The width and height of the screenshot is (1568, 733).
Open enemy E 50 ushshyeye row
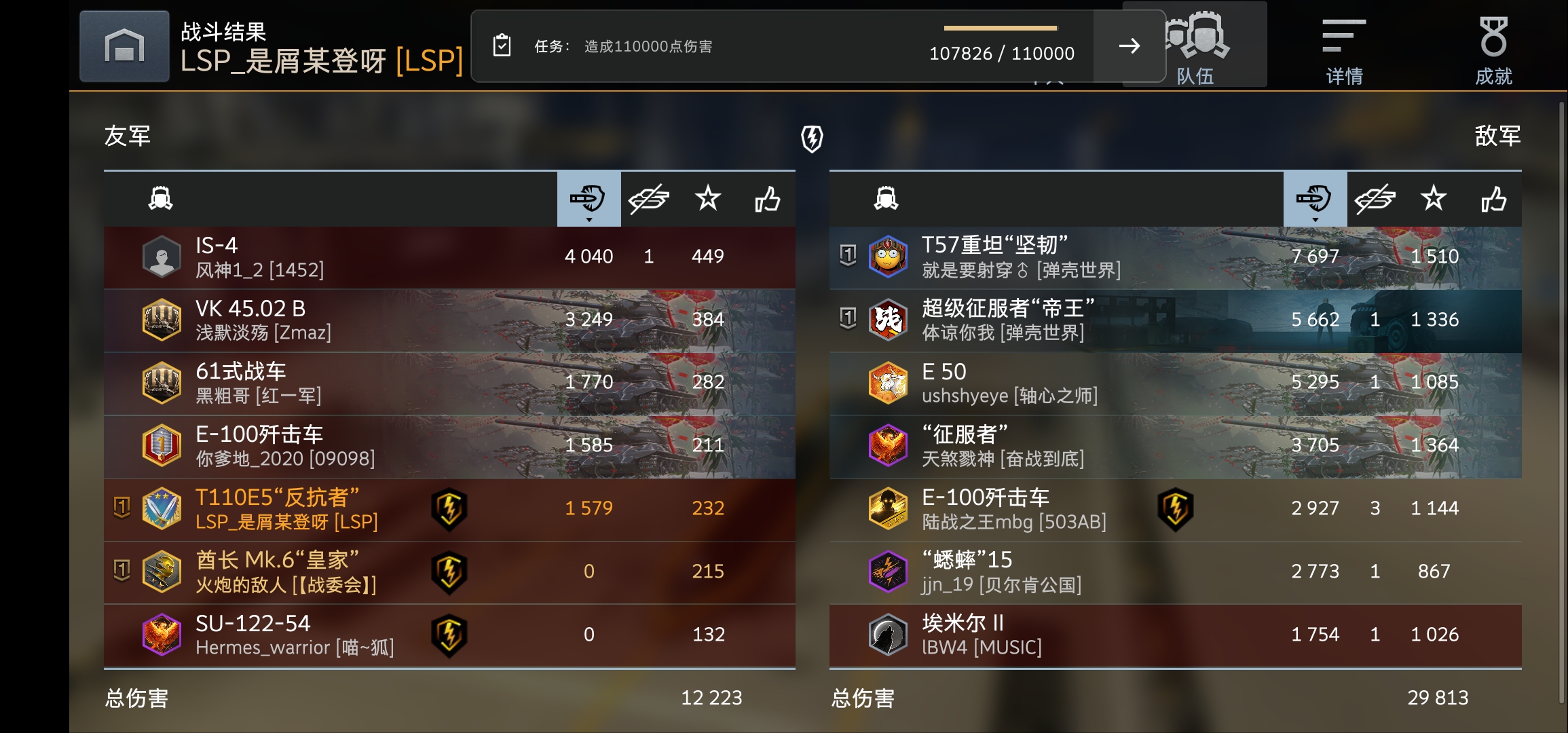pyautogui.click(x=1175, y=383)
